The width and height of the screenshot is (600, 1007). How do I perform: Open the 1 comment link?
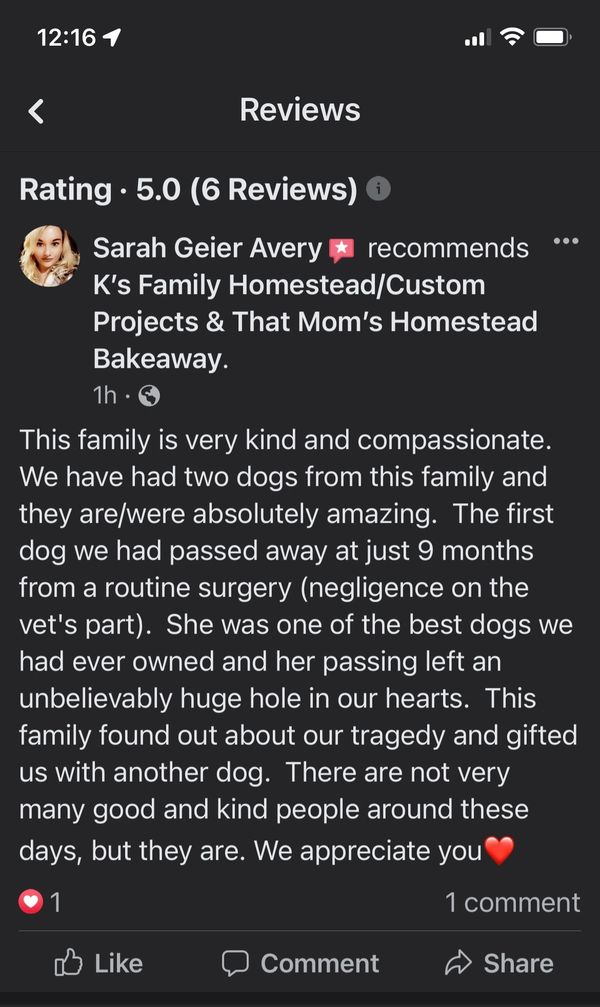point(512,902)
